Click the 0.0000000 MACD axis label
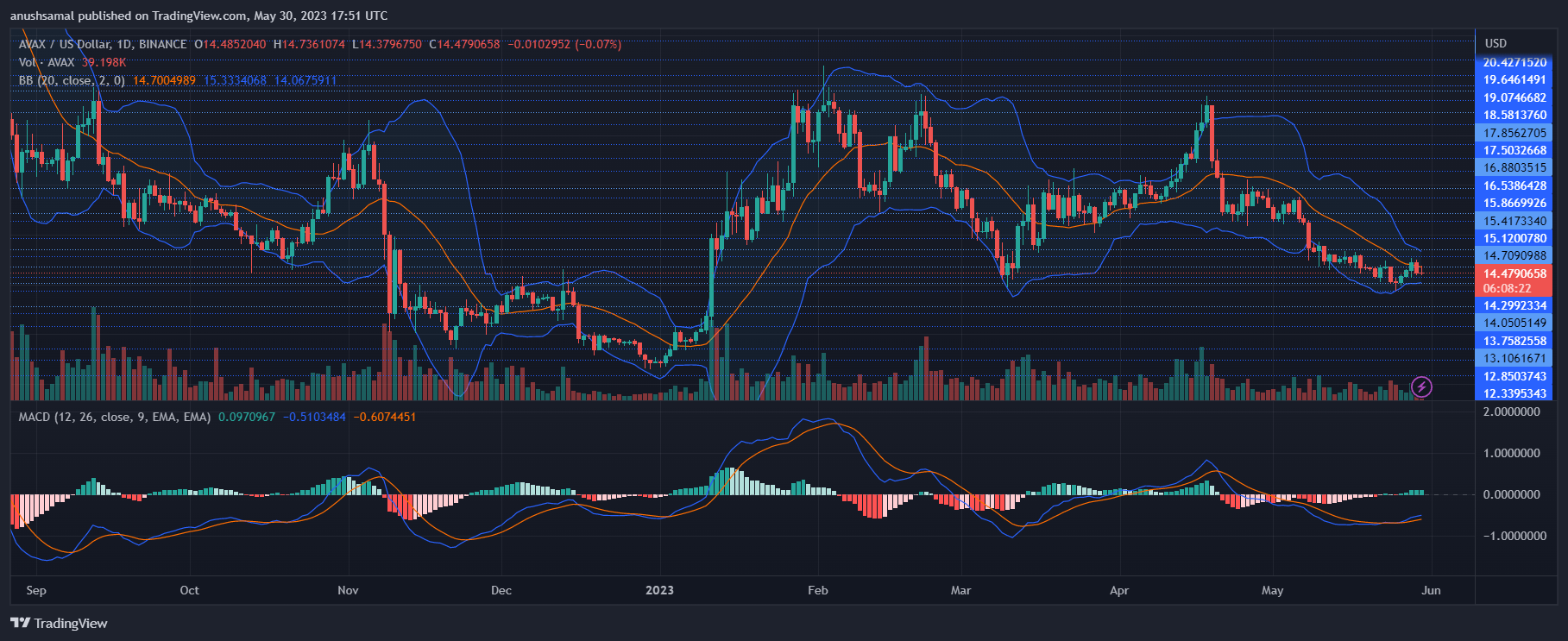This screenshot has height=641, width=1568. pos(1511,494)
